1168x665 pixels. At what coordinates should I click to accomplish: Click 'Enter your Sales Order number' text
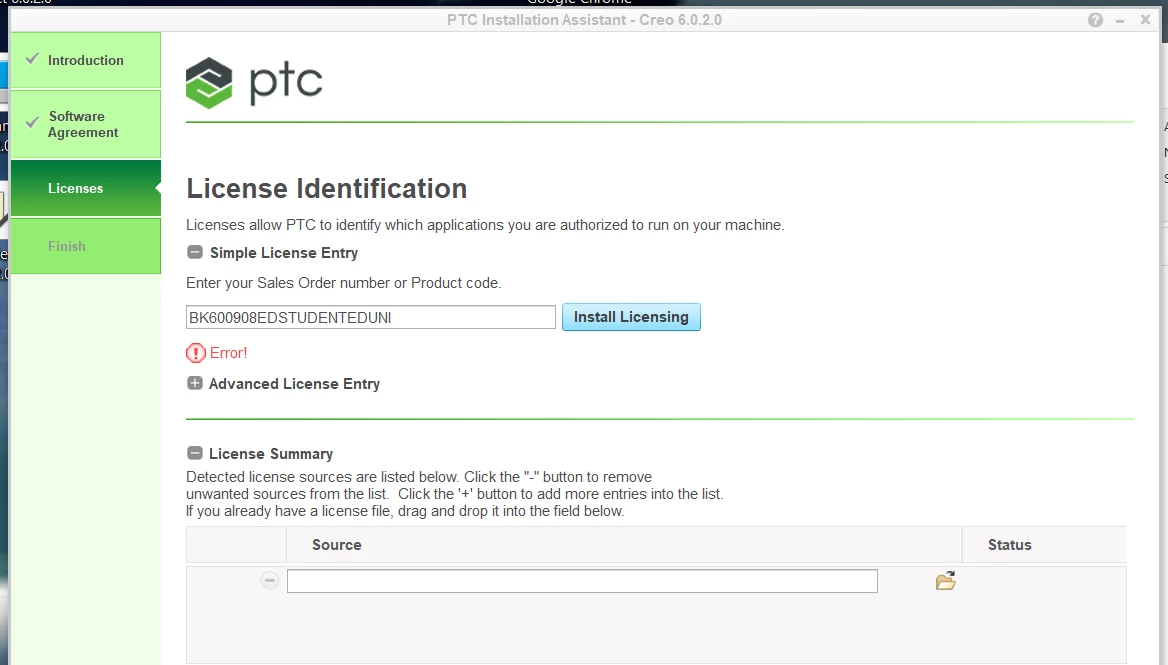point(288,283)
